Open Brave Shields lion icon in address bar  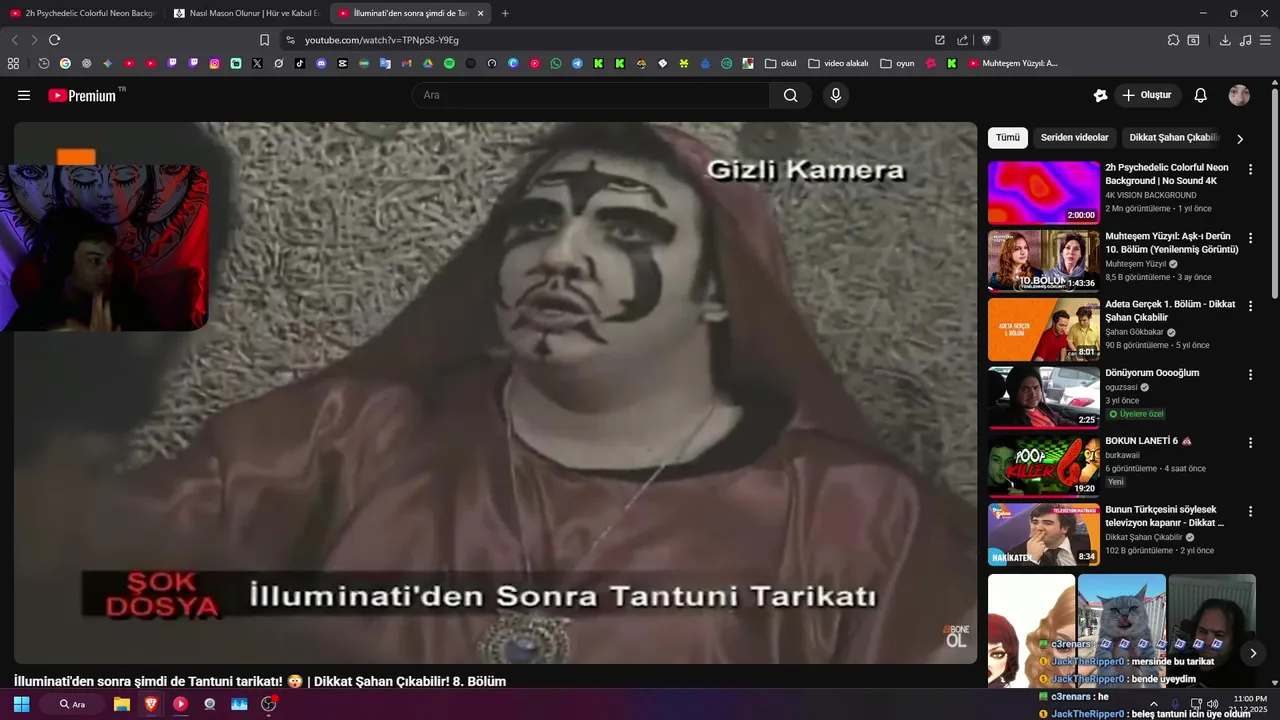coord(986,40)
